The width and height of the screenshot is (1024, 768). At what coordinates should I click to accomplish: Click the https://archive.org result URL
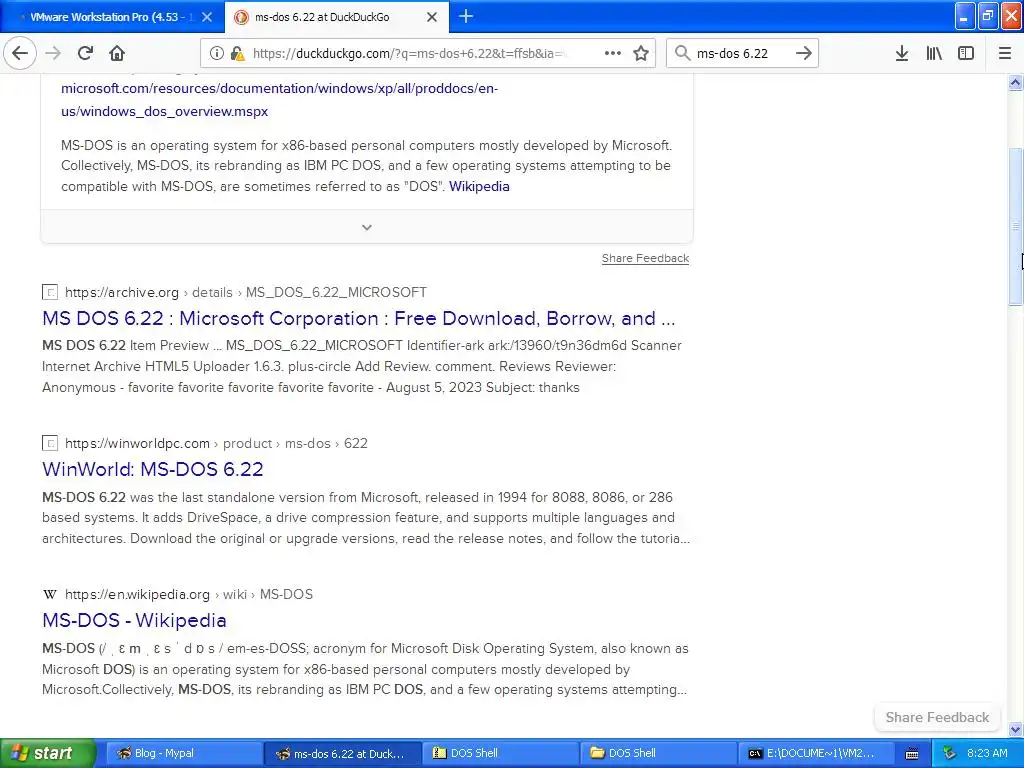pyautogui.click(x=121, y=292)
